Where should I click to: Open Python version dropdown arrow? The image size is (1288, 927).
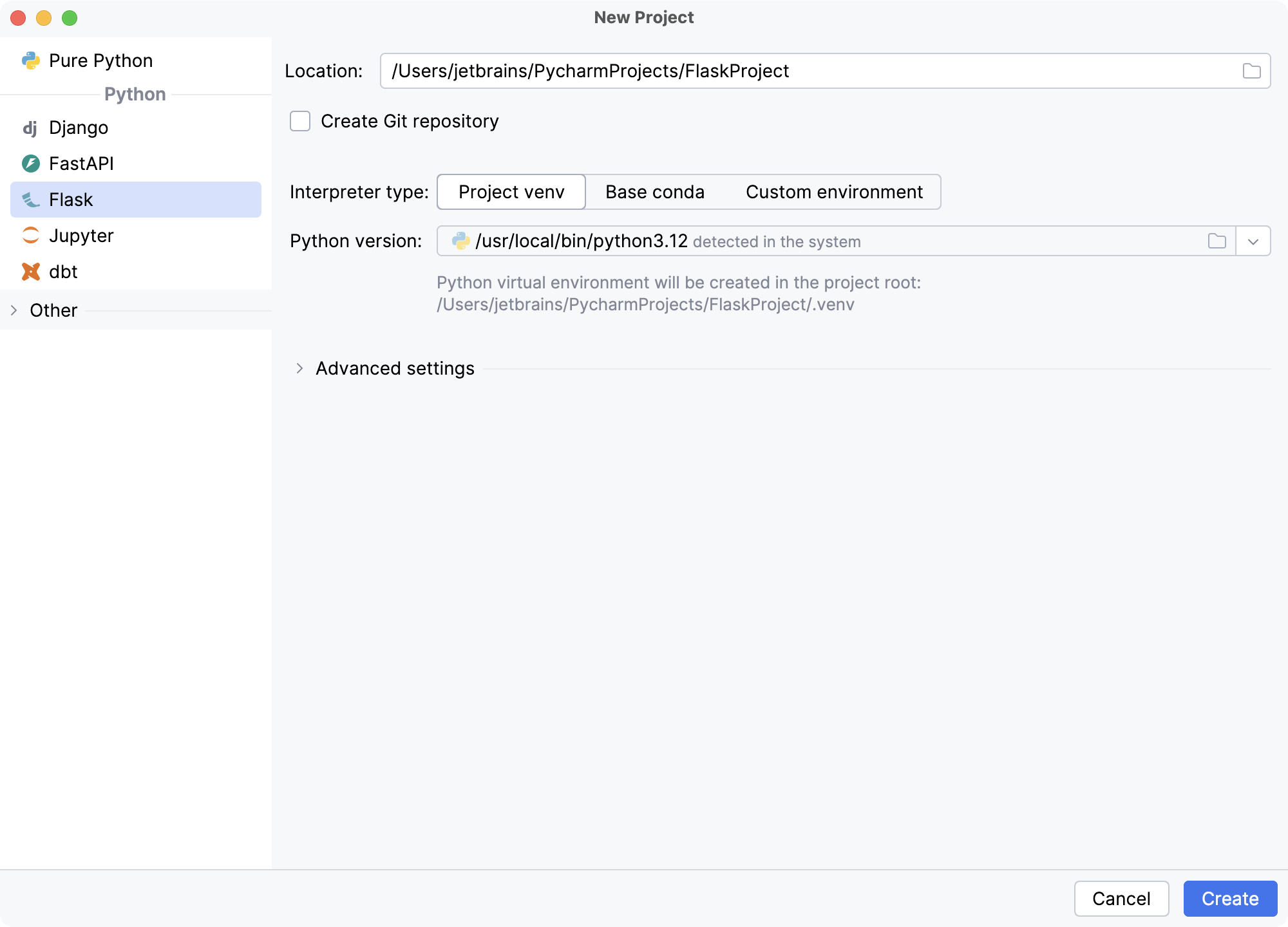(x=1253, y=241)
